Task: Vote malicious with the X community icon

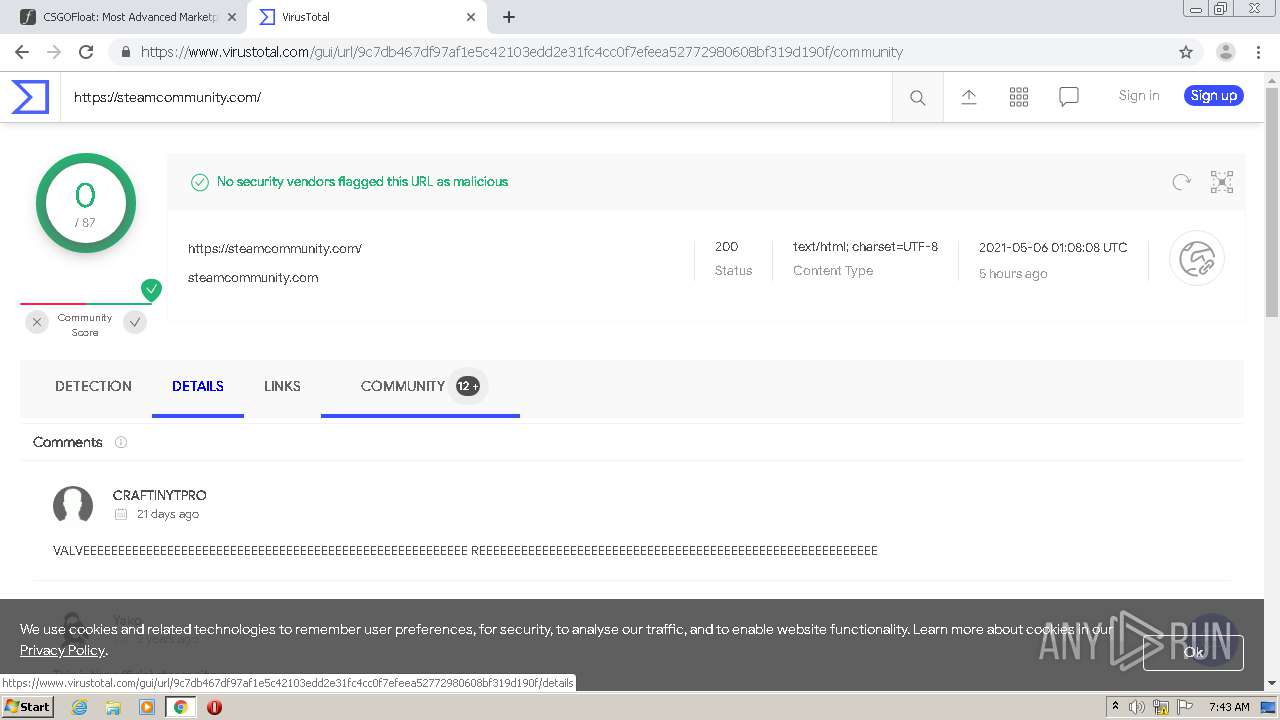Action: point(37,322)
